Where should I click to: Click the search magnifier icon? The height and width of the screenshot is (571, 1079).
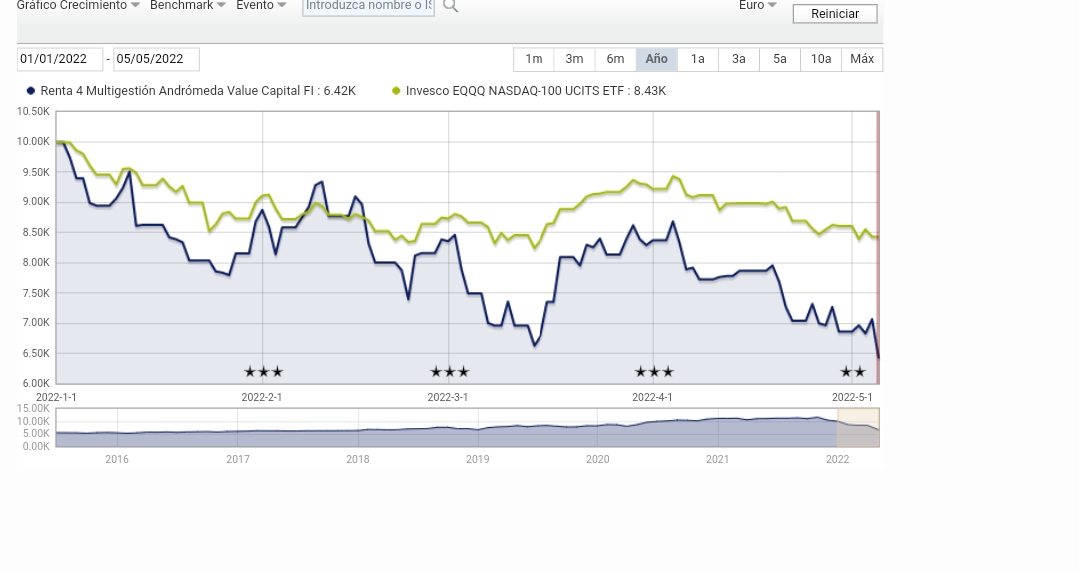pyautogui.click(x=451, y=6)
